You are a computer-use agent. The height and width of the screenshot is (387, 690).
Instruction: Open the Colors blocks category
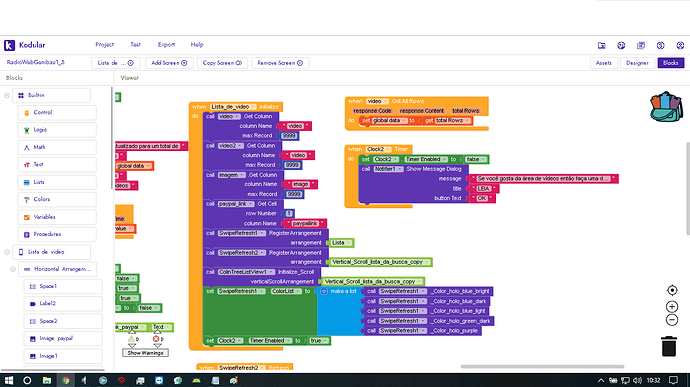click(x=57, y=199)
